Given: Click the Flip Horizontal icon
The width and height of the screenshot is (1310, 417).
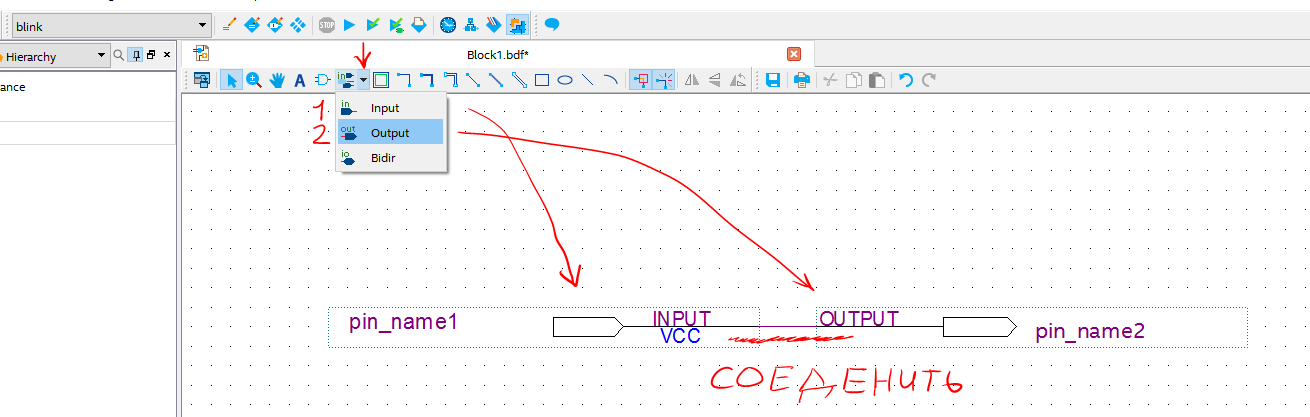Looking at the screenshot, I should tap(692, 80).
